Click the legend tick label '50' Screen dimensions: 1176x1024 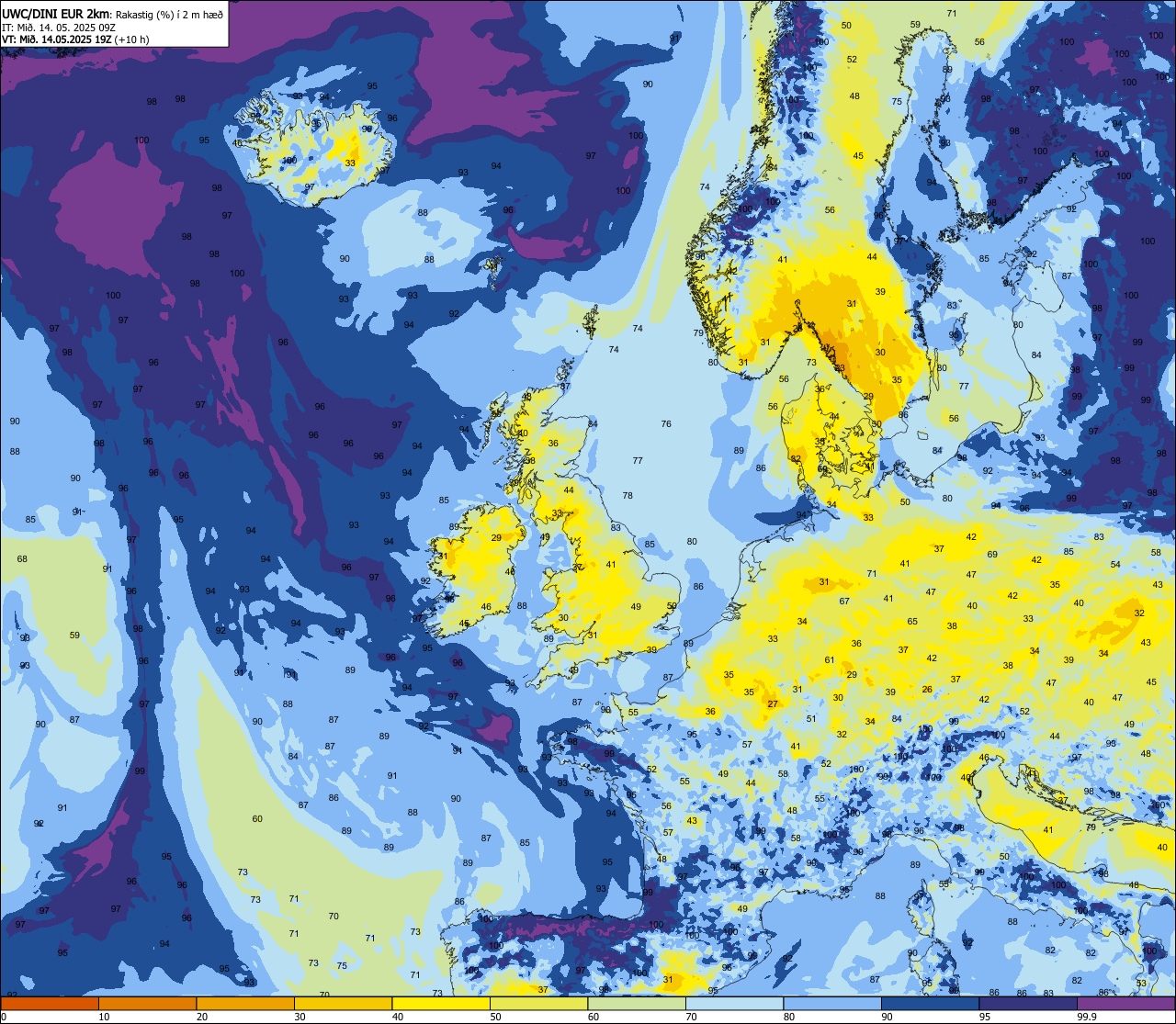click(495, 1017)
